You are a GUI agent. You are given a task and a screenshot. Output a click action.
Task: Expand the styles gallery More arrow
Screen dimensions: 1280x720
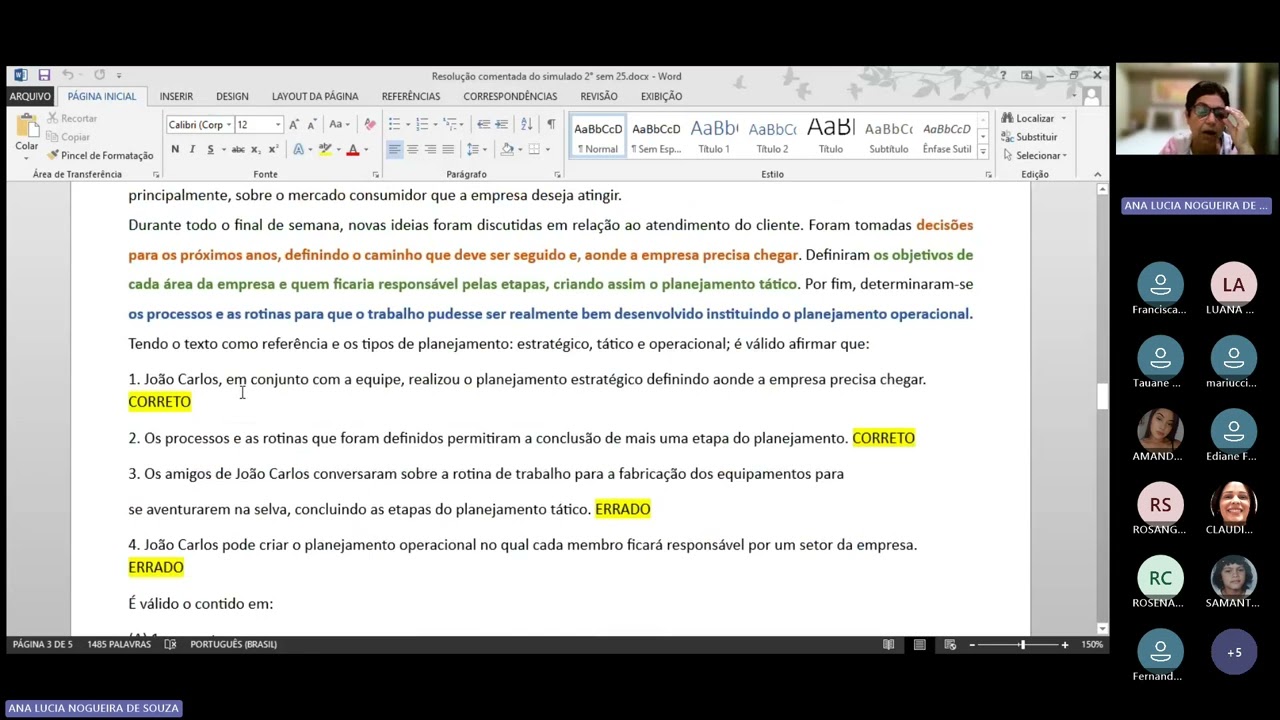(x=983, y=152)
